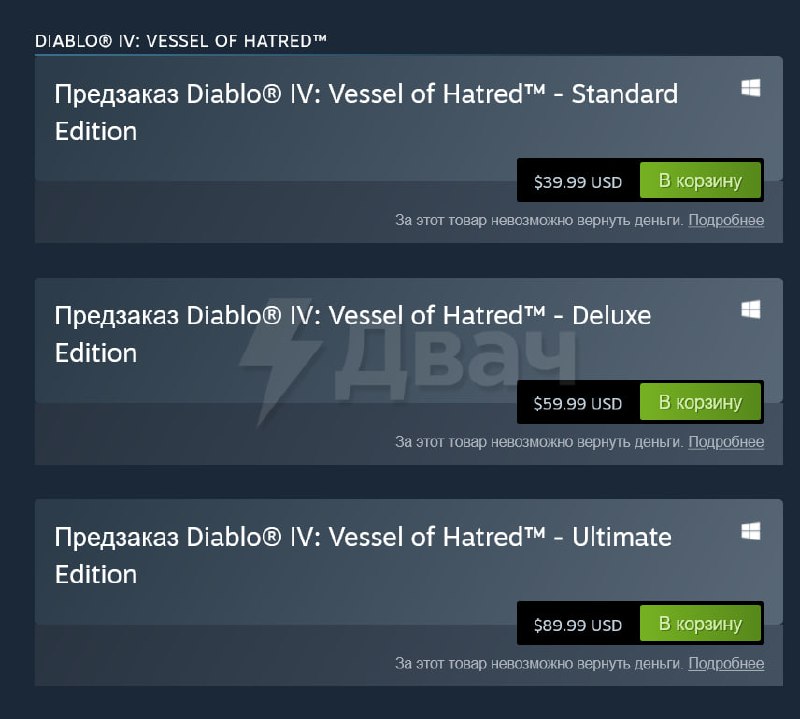Click the refund notice text under Ultimate Edition
The width and height of the screenshot is (800, 719).
[539, 663]
